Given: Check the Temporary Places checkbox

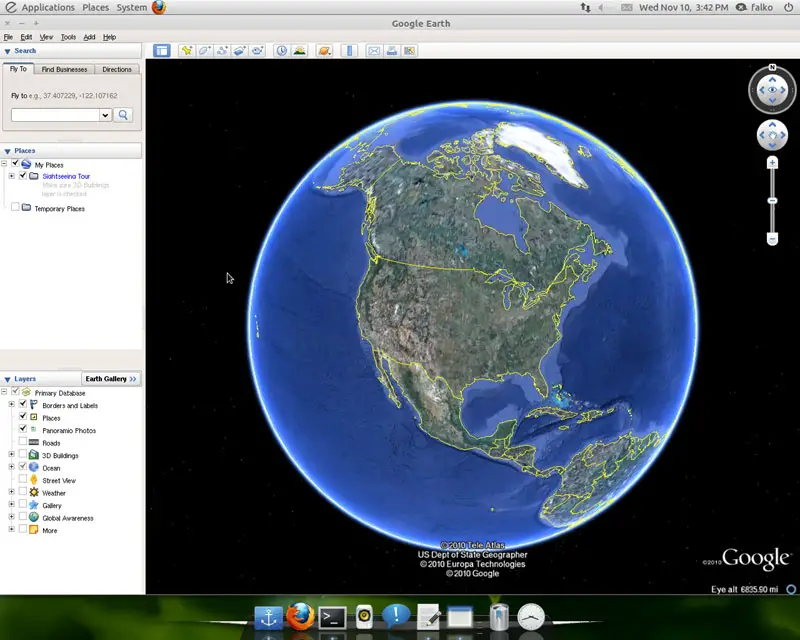Looking at the screenshot, I should [15, 207].
